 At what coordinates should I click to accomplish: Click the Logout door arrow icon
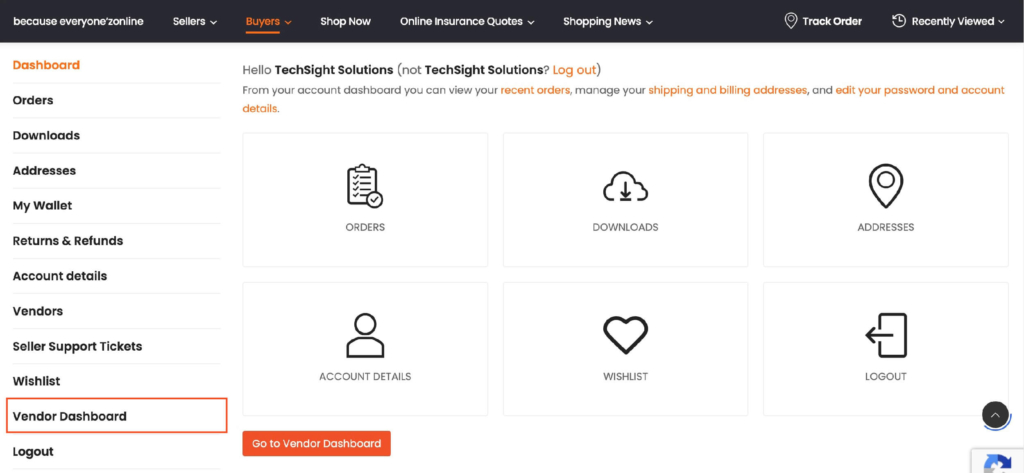pos(886,335)
